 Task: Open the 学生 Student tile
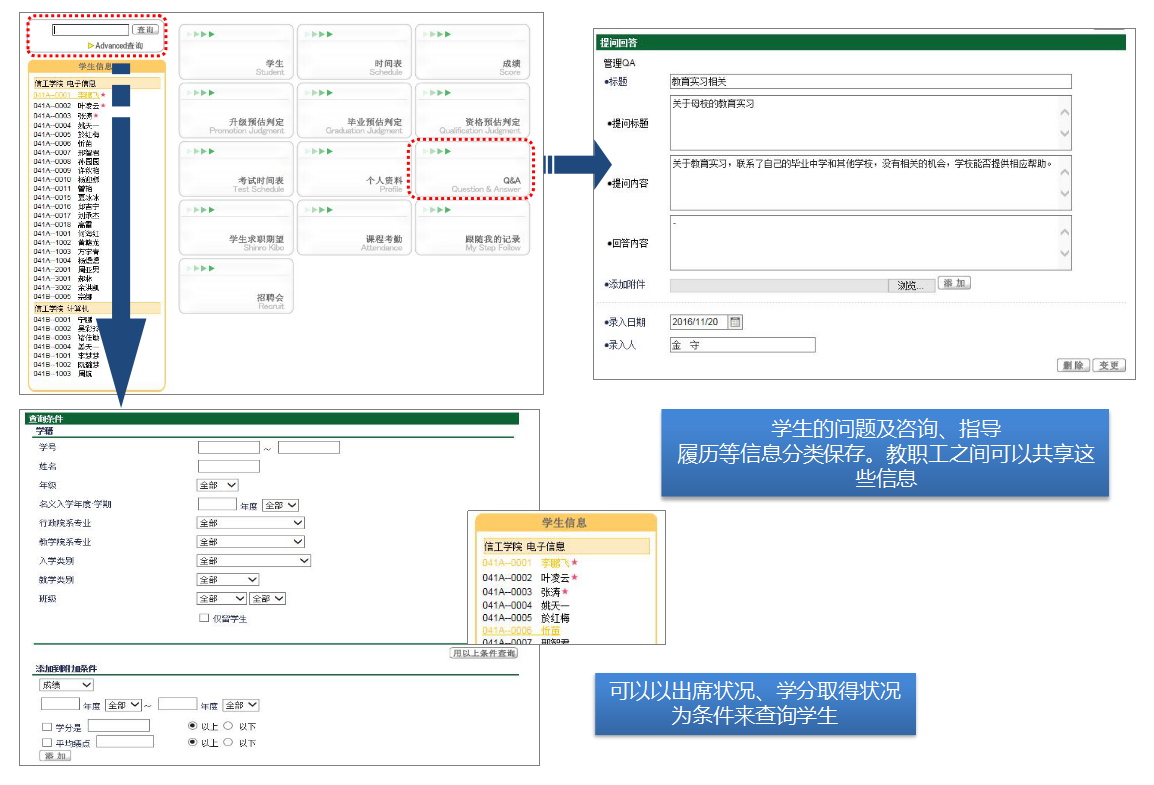click(x=236, y=52)
